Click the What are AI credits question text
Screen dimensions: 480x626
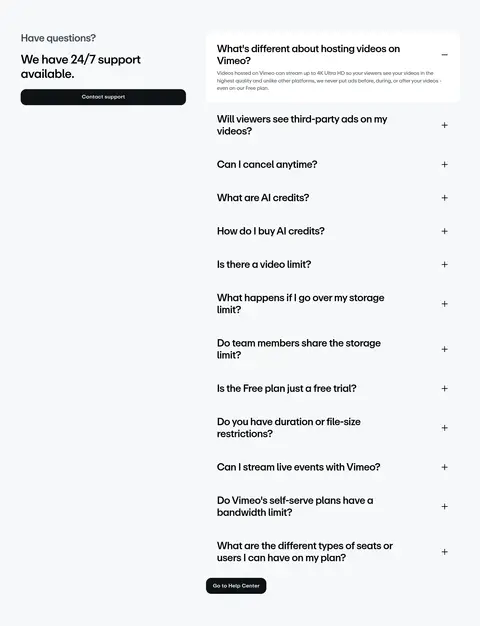[x=263, y=198]
